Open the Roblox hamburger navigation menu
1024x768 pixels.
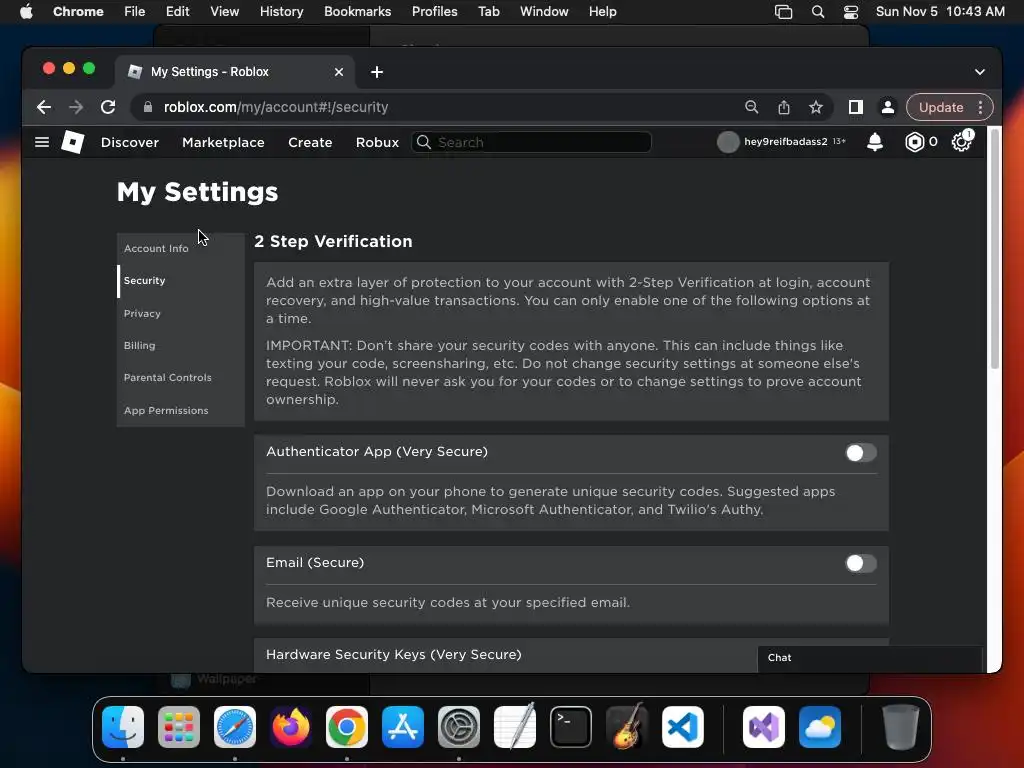pos(42,142)
